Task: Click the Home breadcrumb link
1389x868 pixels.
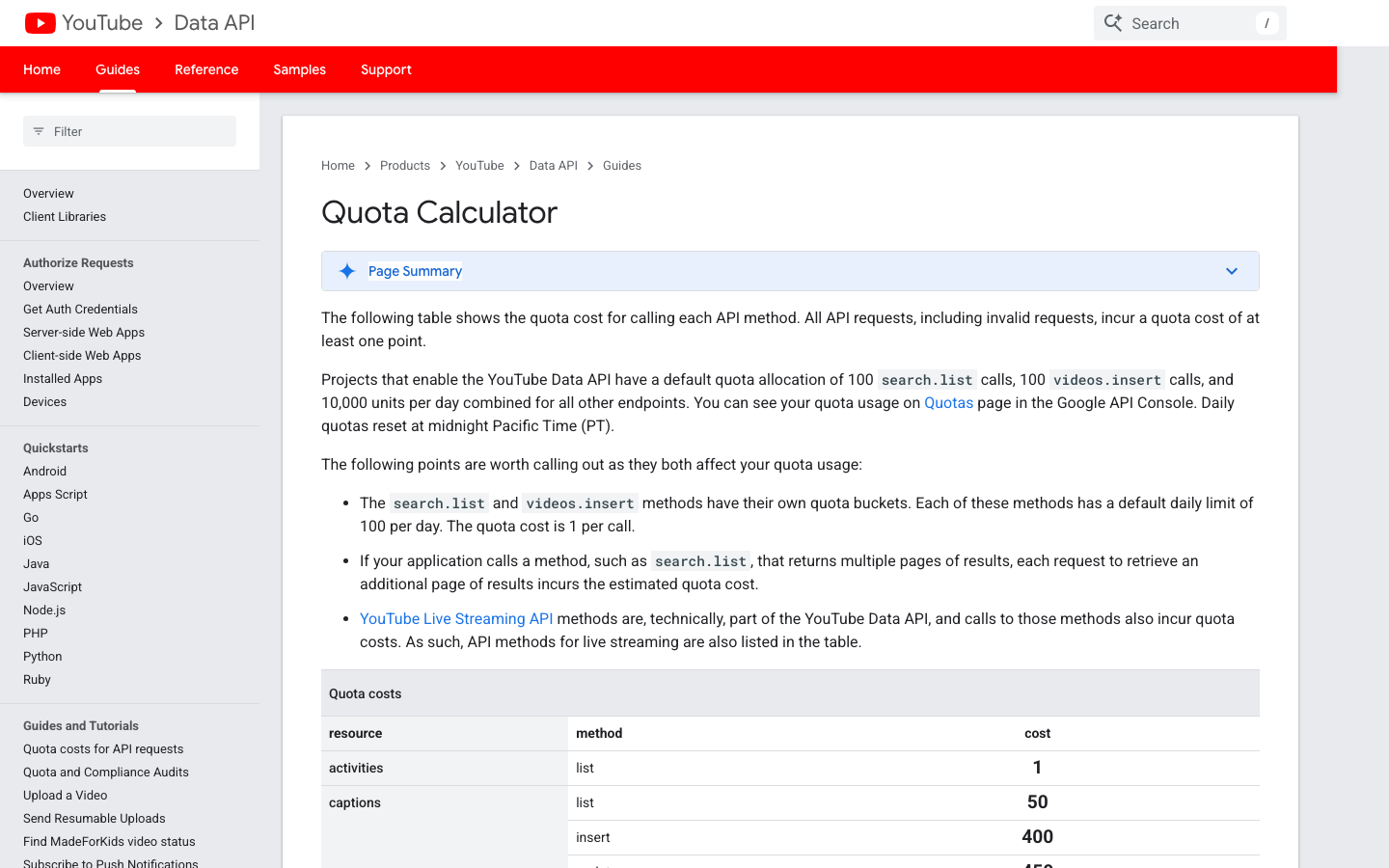Action: pyautogui.click(x=338, y=166)
